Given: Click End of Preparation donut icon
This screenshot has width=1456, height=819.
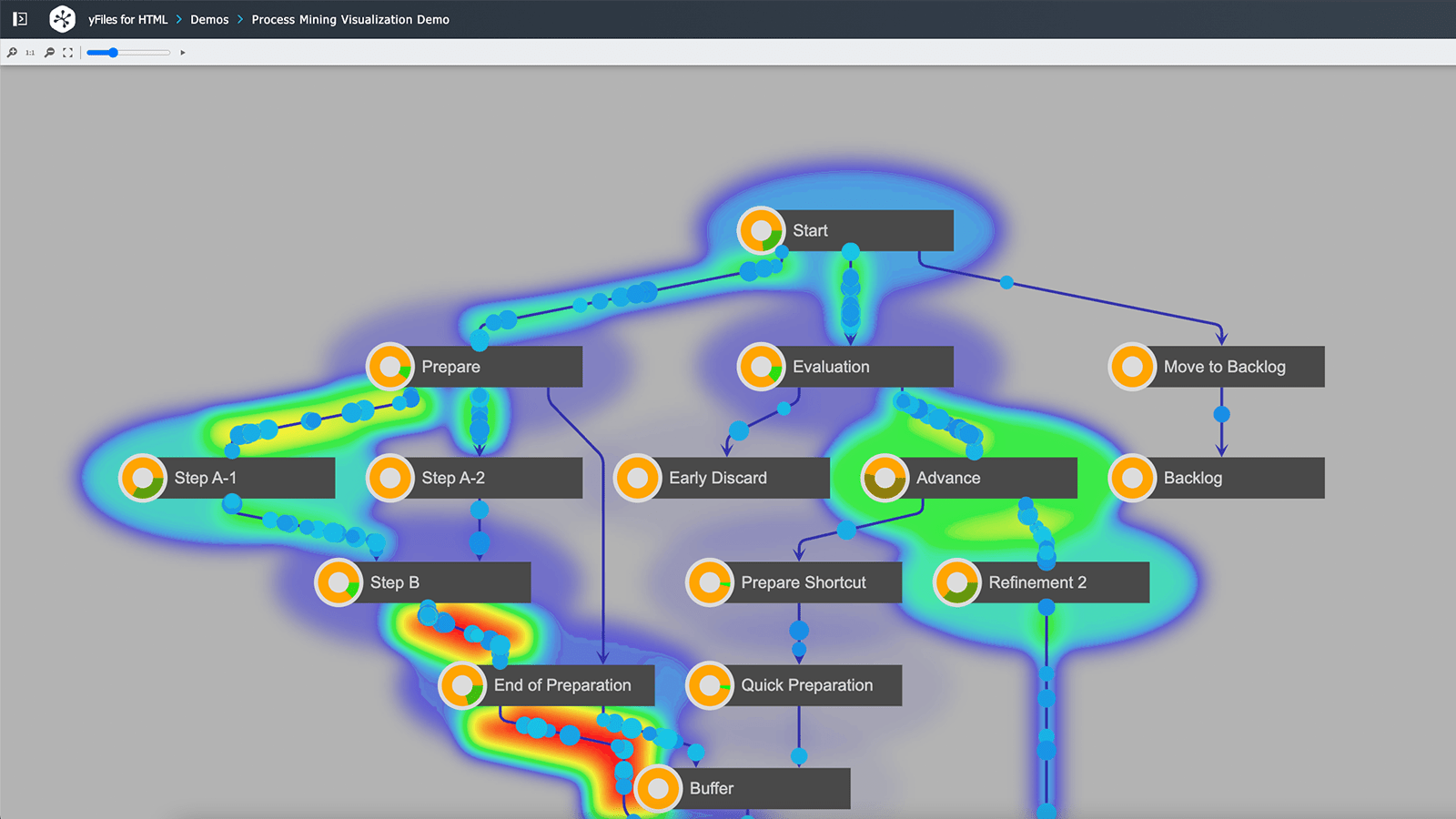Looking at the screenshot, I should tap(462, 685).
